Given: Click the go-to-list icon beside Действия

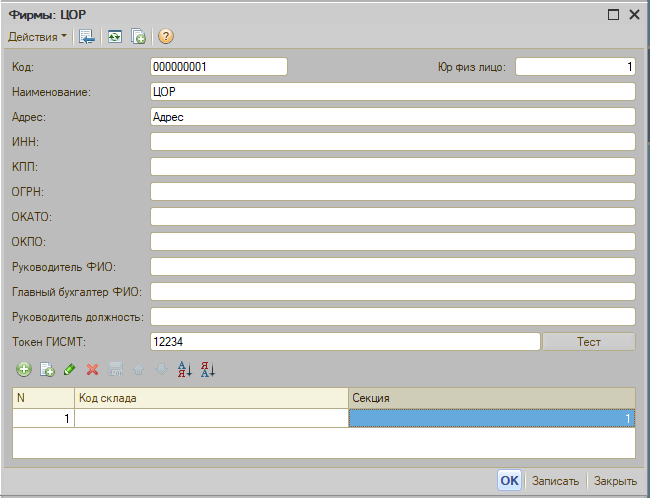Looking at the screenshot, I should tap(87, 37).
